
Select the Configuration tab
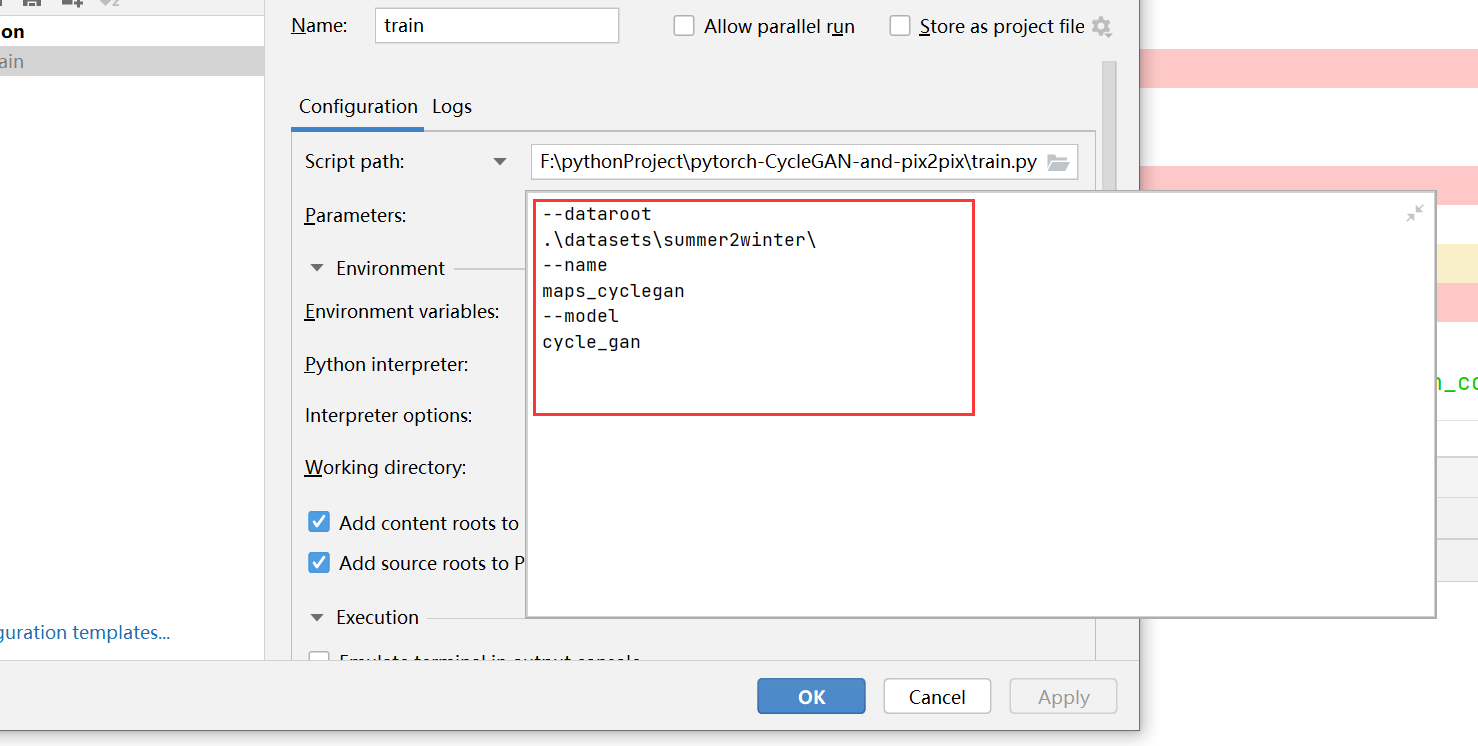click(x=357, y=106)
